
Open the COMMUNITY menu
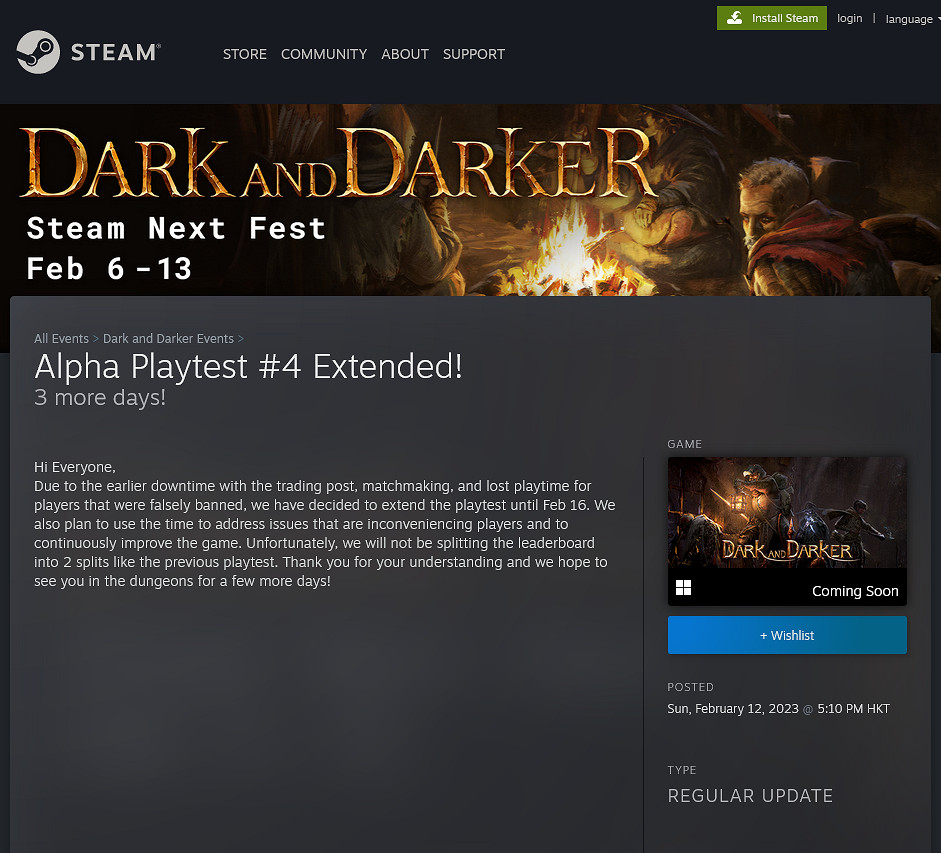tap(323, 54)
